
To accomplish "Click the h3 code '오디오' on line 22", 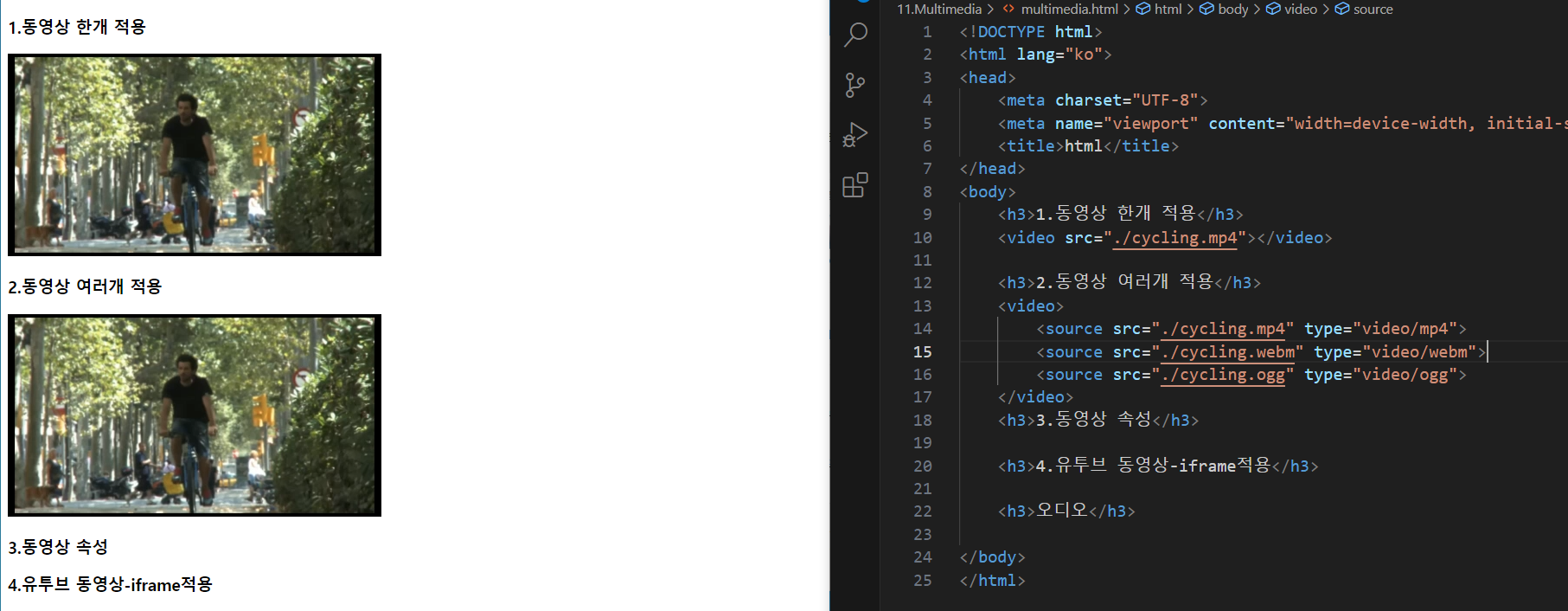I will [1066, 511].
